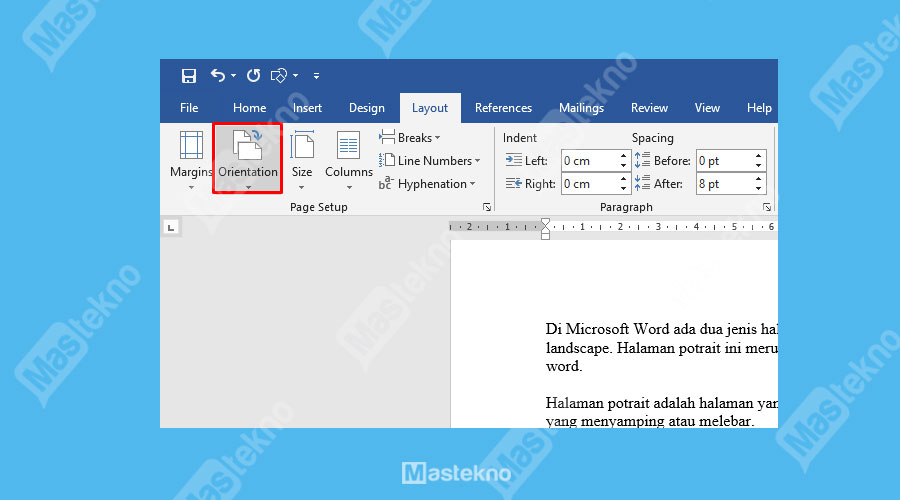Screen dimensions: 900x500
Task: Open the Orientation menu
Action: pyautogui.click(x=248, y=159)
